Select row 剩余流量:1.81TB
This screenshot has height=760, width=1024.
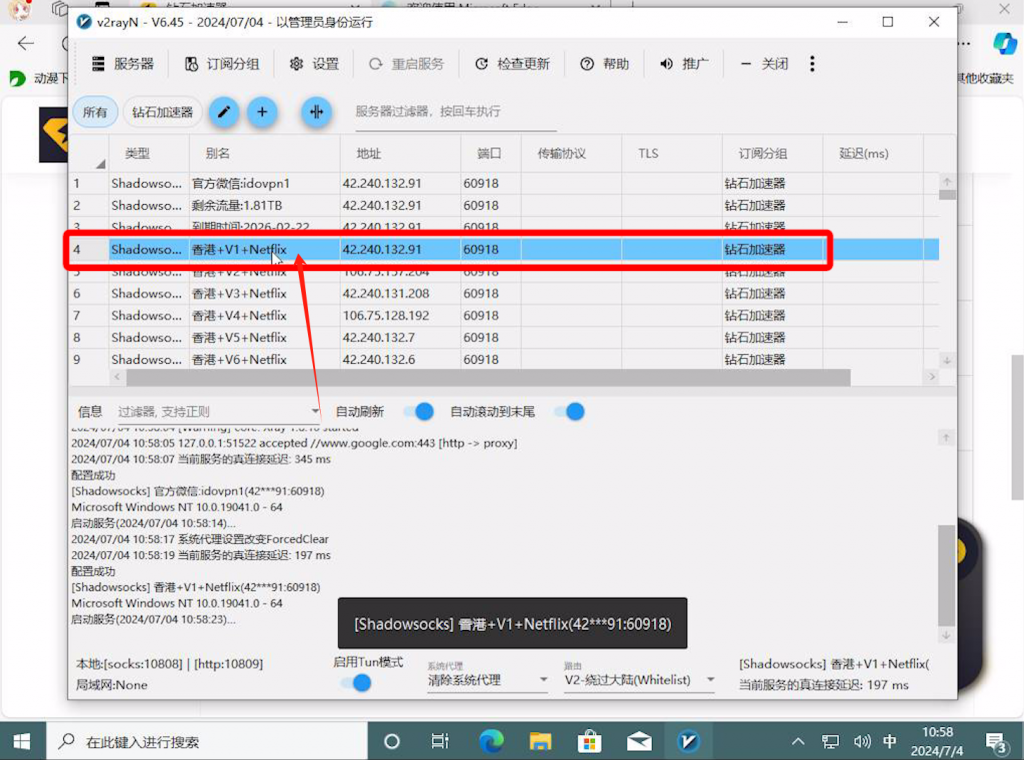(503, 206)
